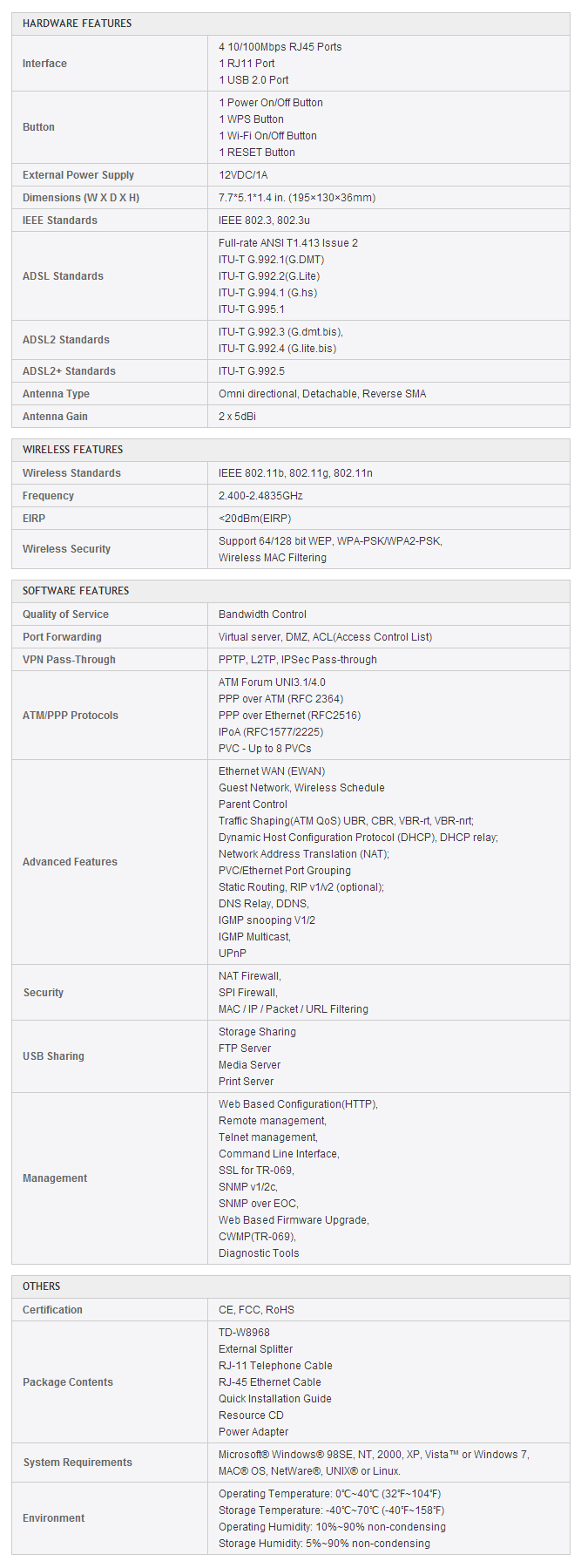Click the Advanced Features row label
The width and height of the screenshot is (581, 1568).
(70, 862)
